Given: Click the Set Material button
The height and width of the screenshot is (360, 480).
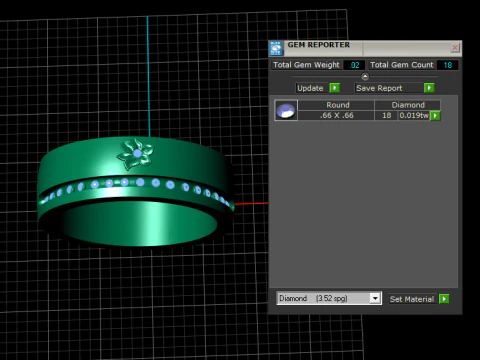Looking at the screenshot, I should click(412, 299).
